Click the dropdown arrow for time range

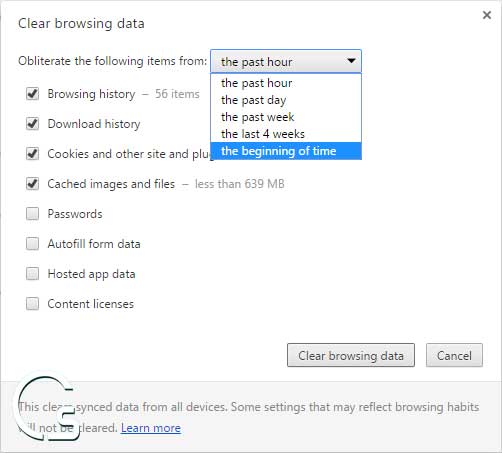[351, 61]
